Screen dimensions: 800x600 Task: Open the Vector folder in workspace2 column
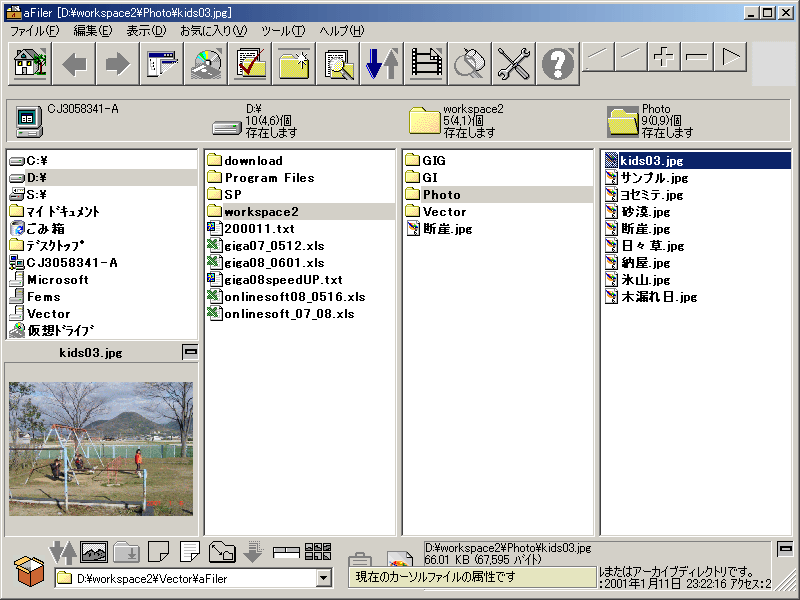tap(498, 211)
